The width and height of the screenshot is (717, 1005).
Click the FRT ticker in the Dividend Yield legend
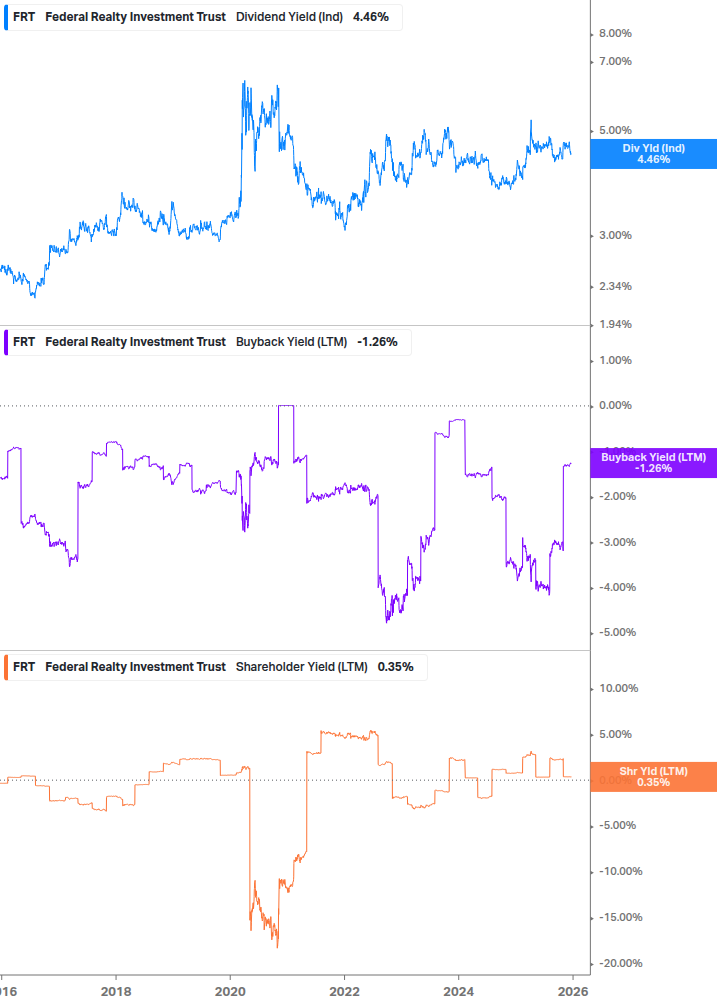click(24, 17)
